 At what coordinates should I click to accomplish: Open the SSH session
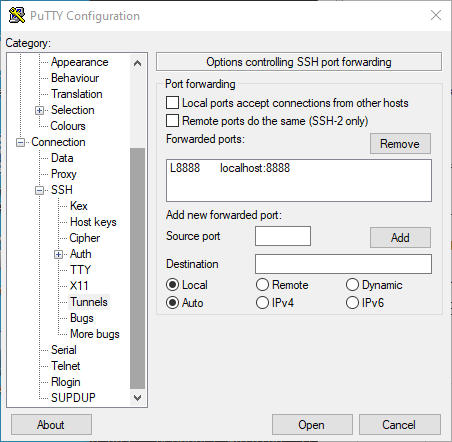tap(312, 425)
